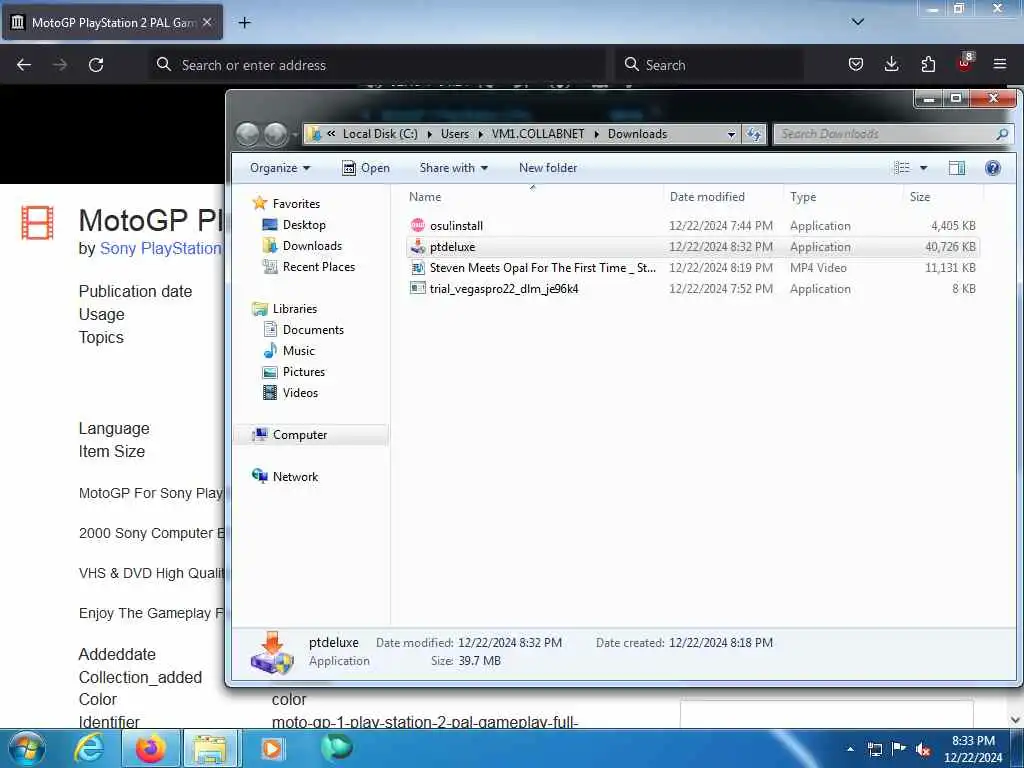This screenshot has height=768, width=1024.
Task: Close the MotoGP PlayStation 2 tab
Action: tap(207, 22)
